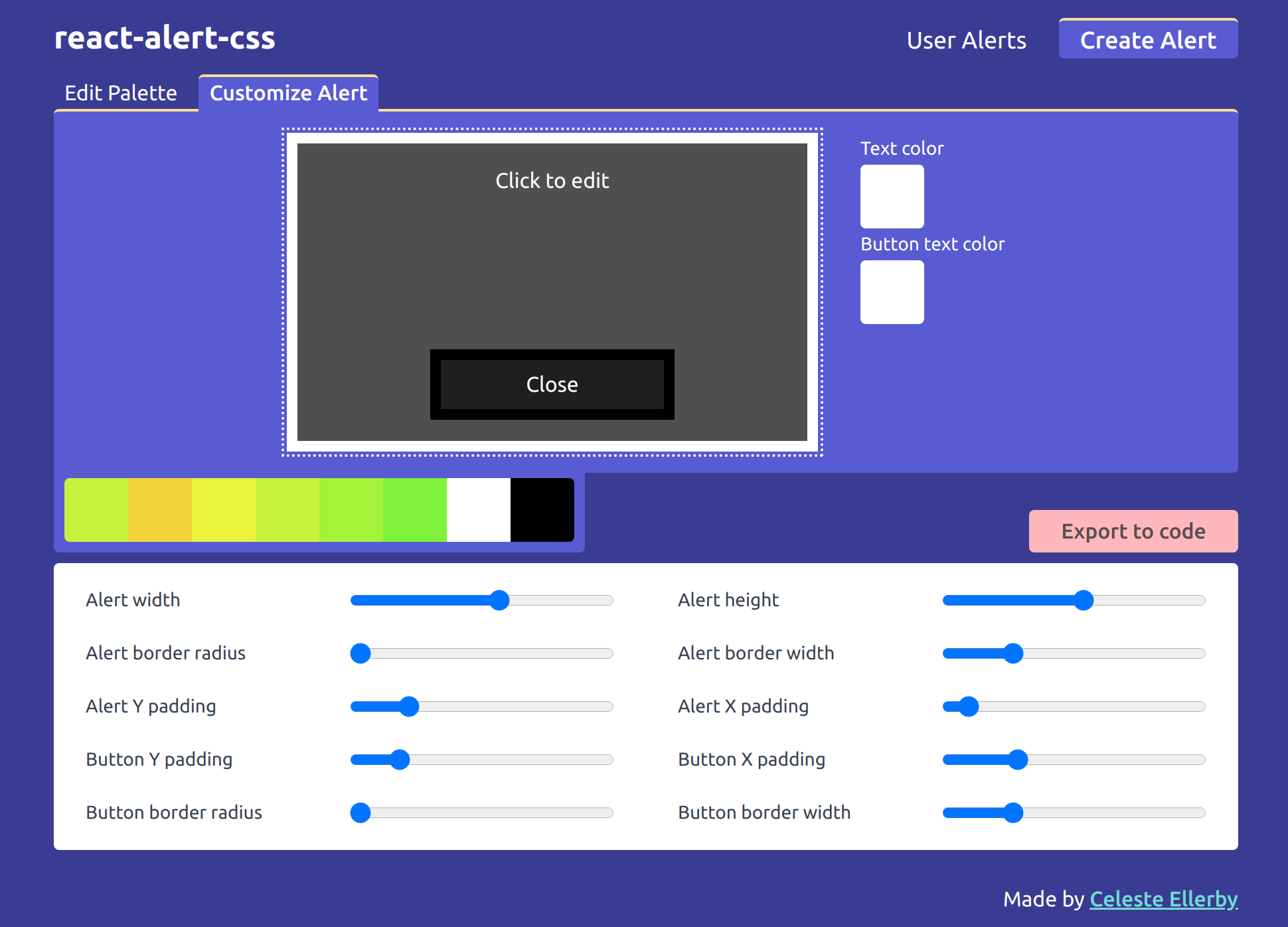The height and width of the screenshot is (927, 1288).
Task: Click the Export to code button
Action: [1133, 531]
